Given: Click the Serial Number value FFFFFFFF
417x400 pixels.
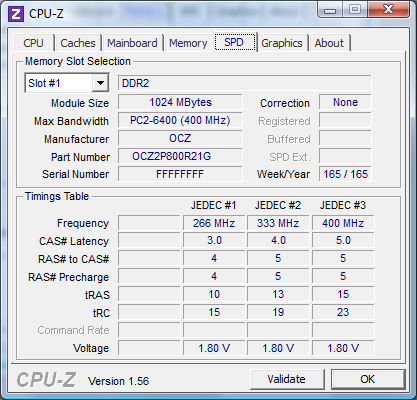Looking at the screenshot, I should 180,174.
